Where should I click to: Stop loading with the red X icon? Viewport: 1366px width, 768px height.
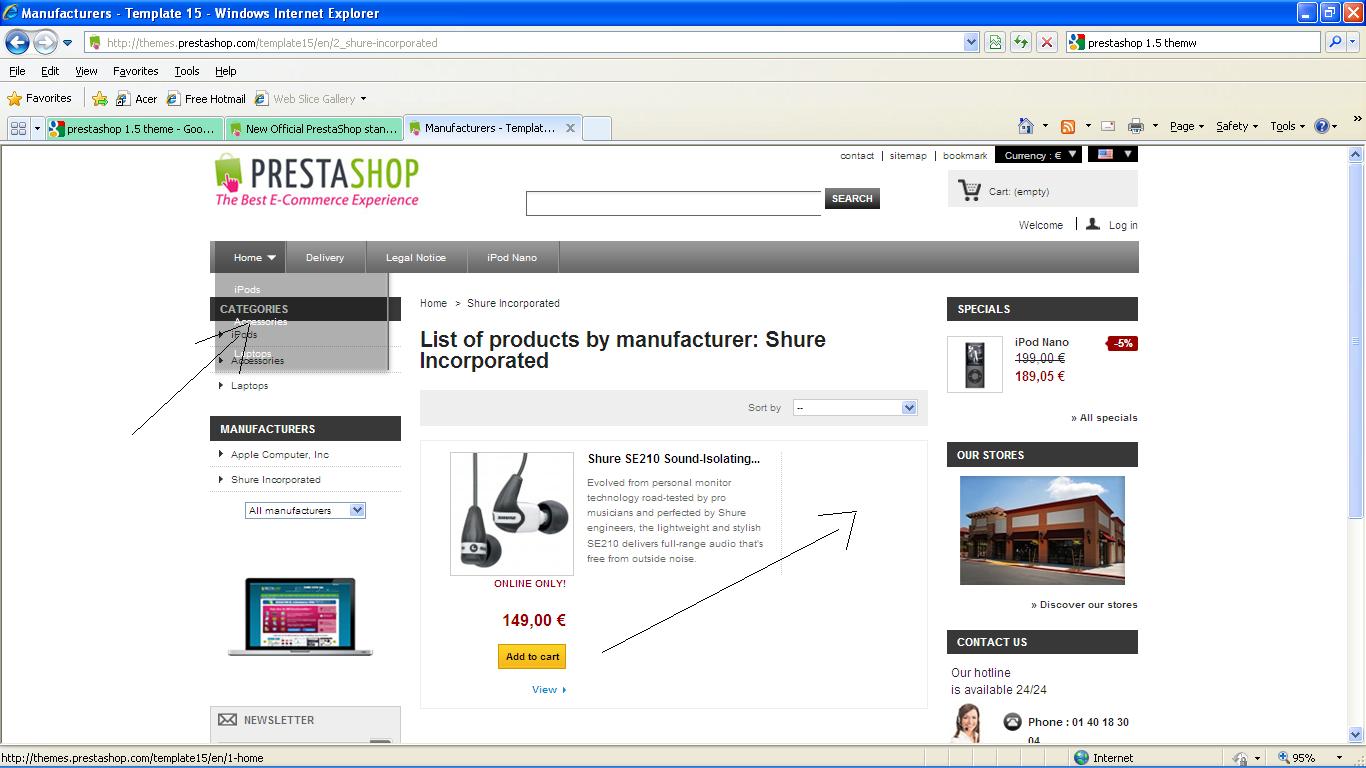click(1047, 42)
